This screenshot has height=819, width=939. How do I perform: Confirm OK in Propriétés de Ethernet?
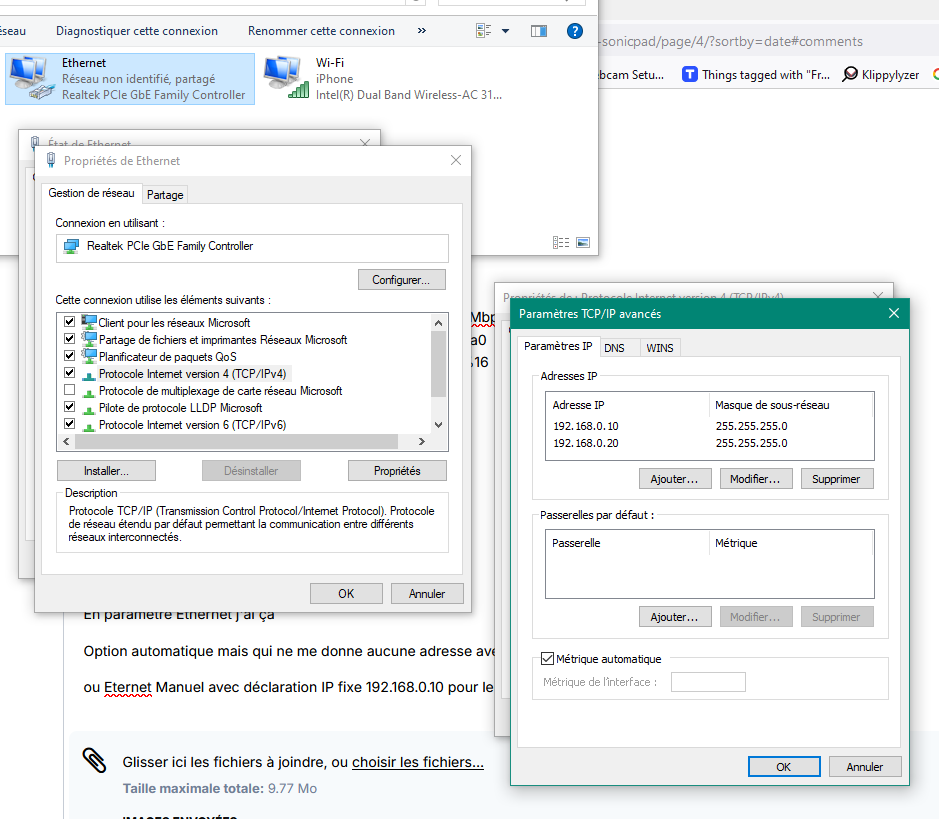tap(346, 594)
